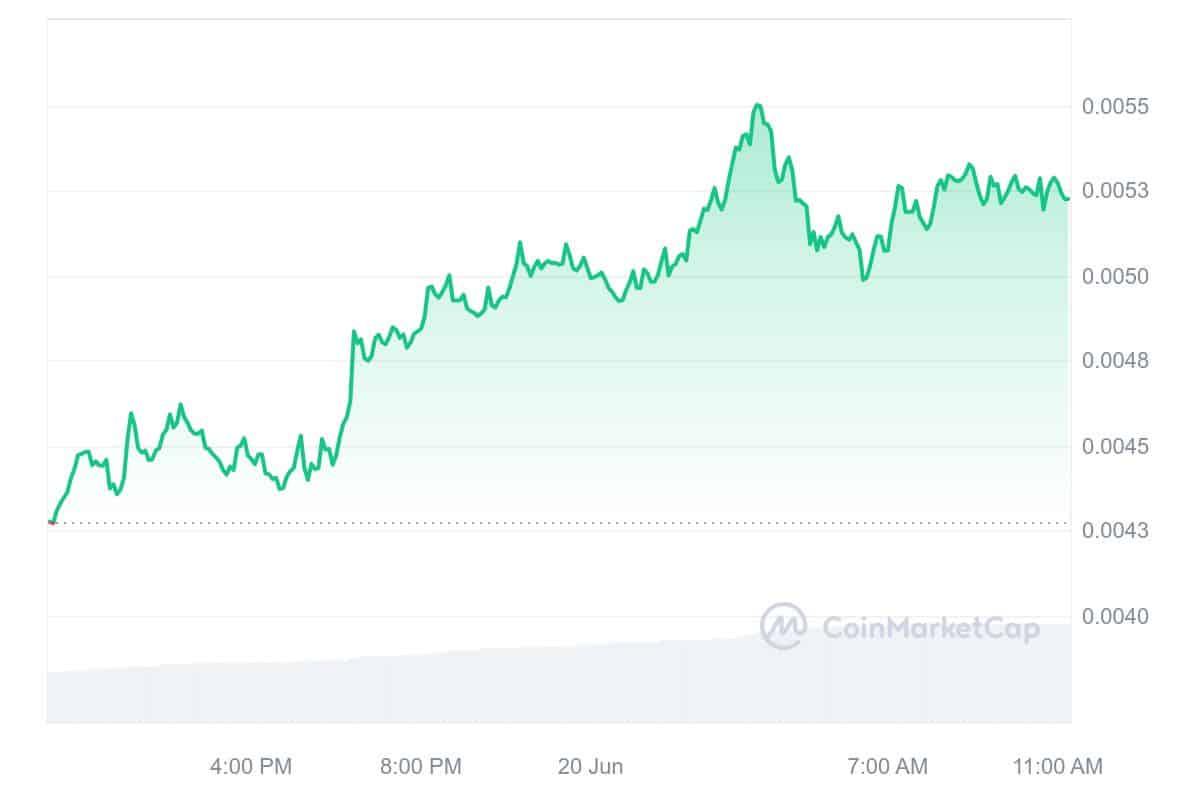The height and width of the screenshot is (800, 1200).
Task: Select the 11:00 AM time label
Action: [x=1057, y=767]
